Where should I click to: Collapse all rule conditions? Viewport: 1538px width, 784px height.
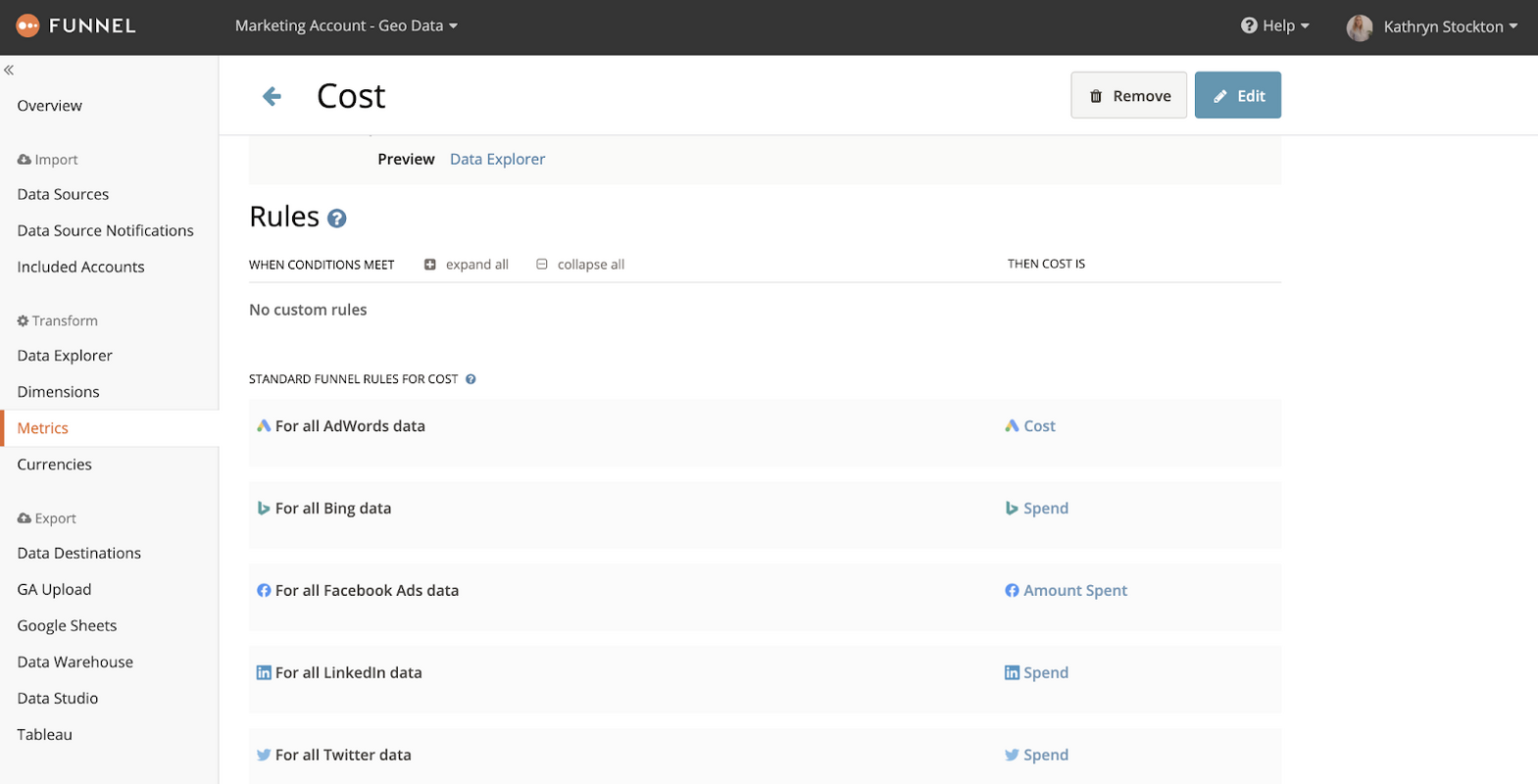pos(580,265)
